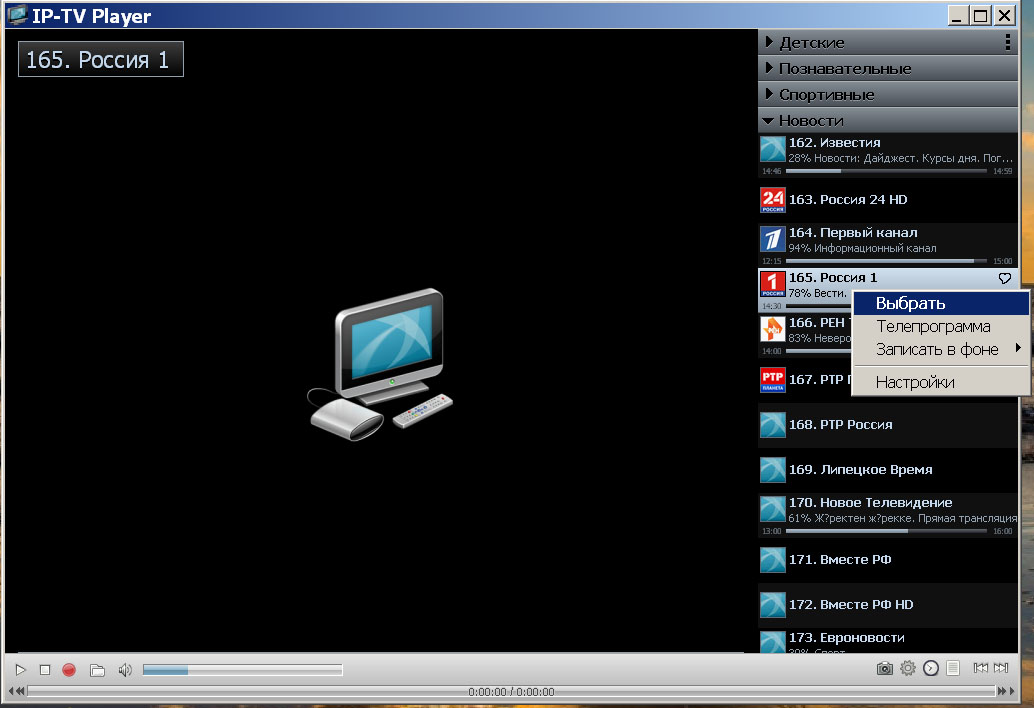Stop playback with the stop button
This screenshot has width=1034, height=708.
(x=45, y=670)
